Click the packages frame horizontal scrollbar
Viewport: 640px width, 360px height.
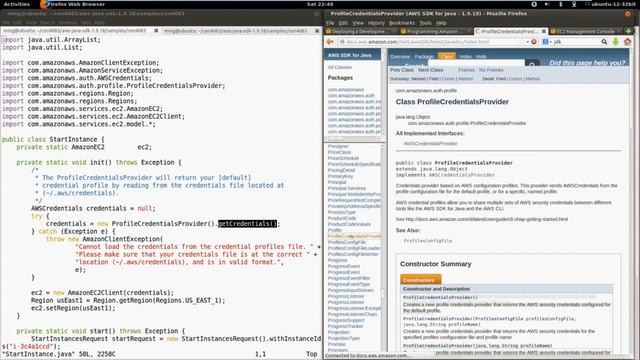[353, 139]
